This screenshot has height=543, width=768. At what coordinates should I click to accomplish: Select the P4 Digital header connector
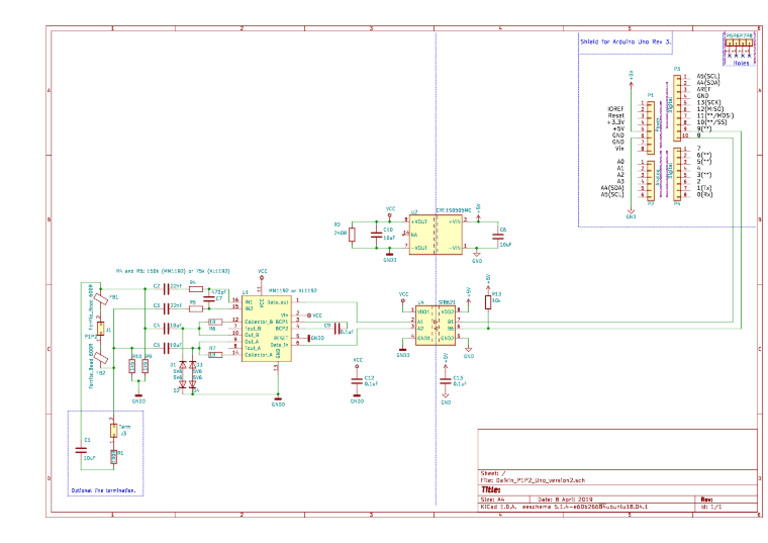677,174
